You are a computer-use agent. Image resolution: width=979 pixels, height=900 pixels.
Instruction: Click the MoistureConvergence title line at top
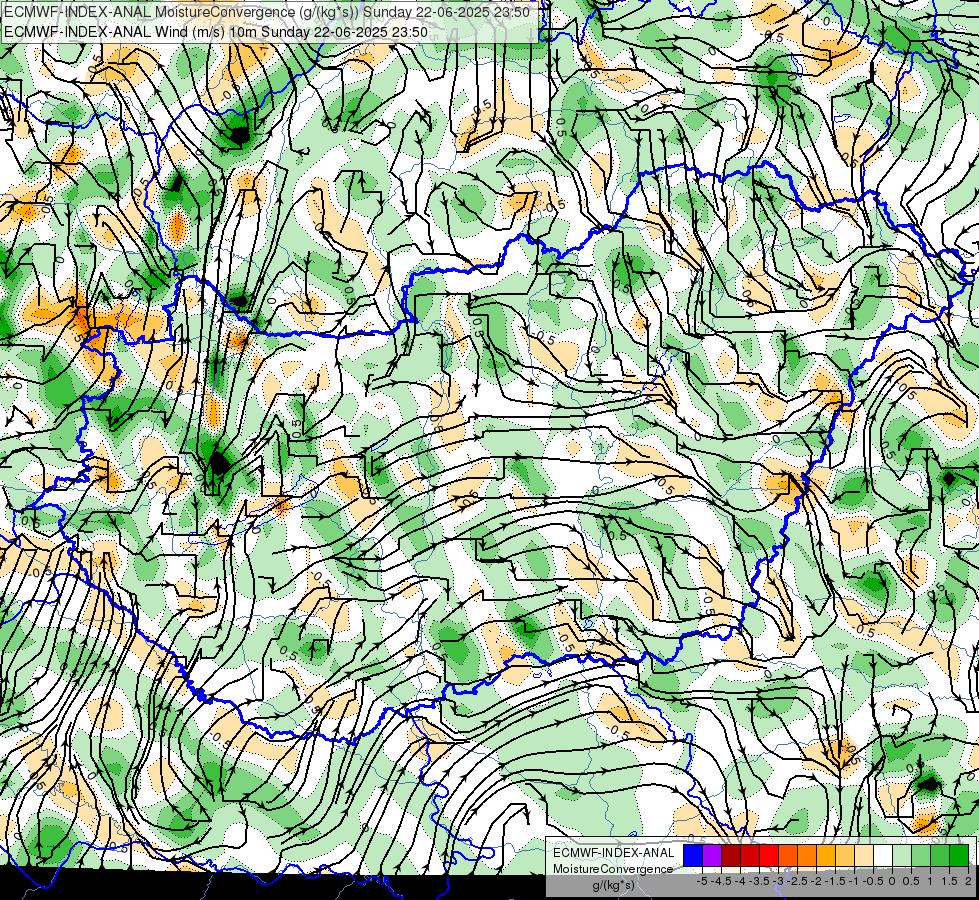pos(267,12)
